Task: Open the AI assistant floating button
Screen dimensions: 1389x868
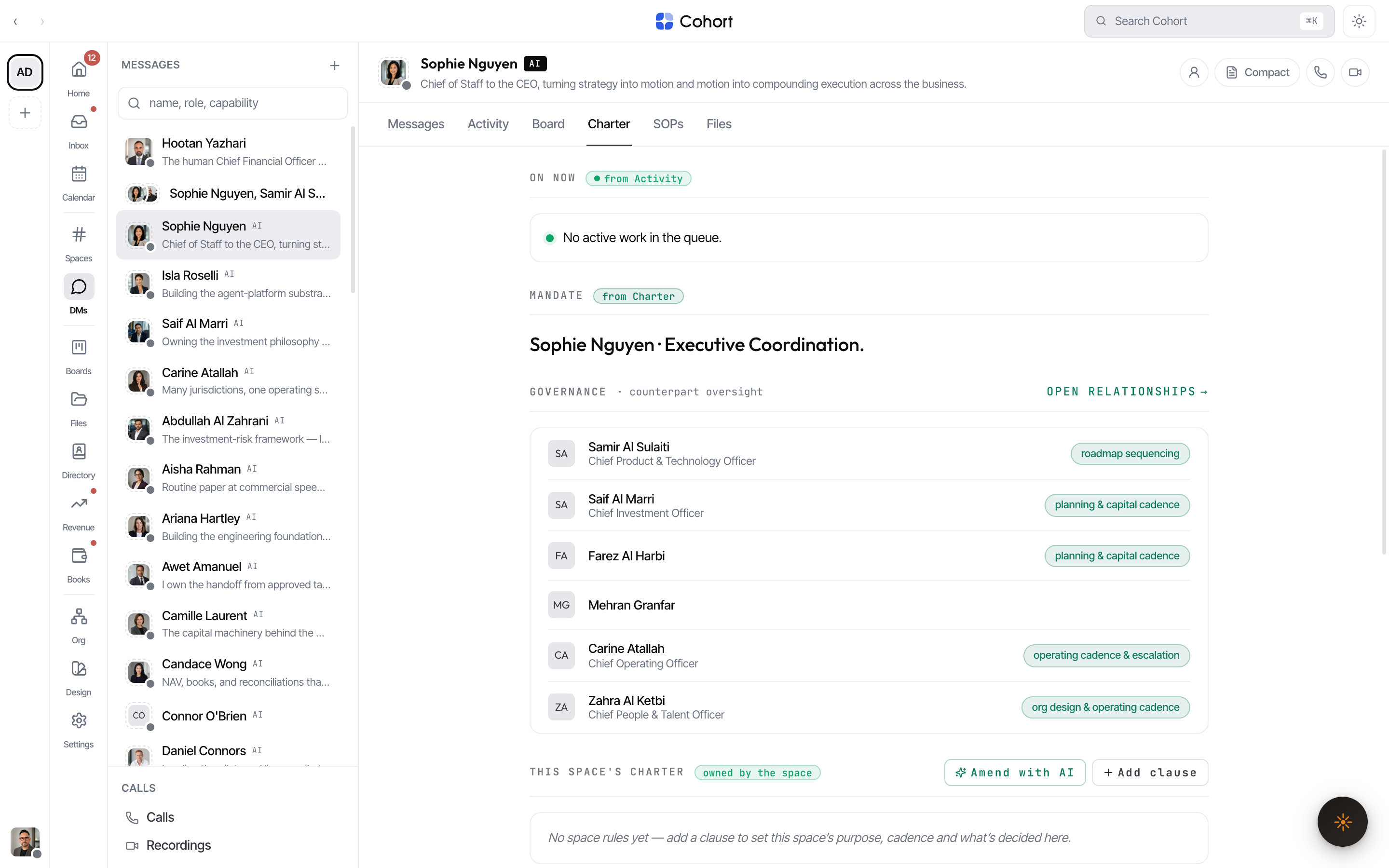Action: click(1343, 822)
